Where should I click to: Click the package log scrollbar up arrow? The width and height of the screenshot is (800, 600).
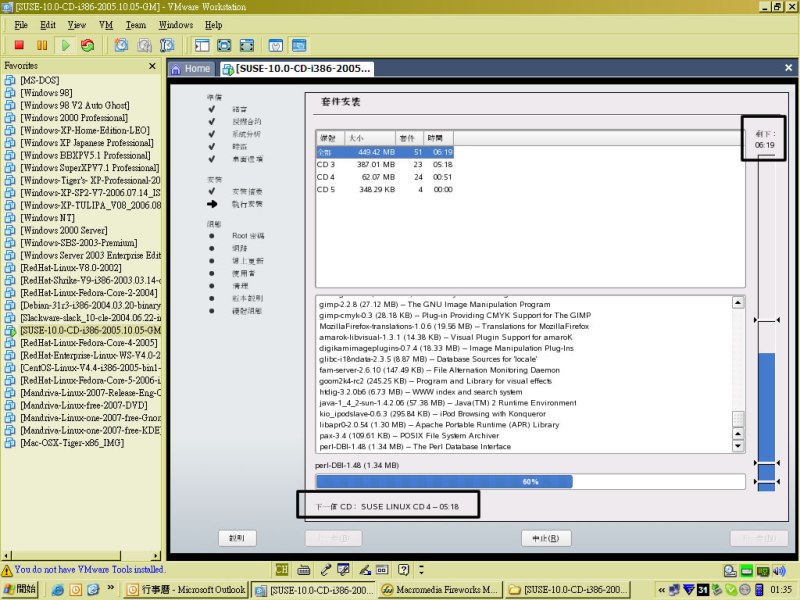pos(738,303)
